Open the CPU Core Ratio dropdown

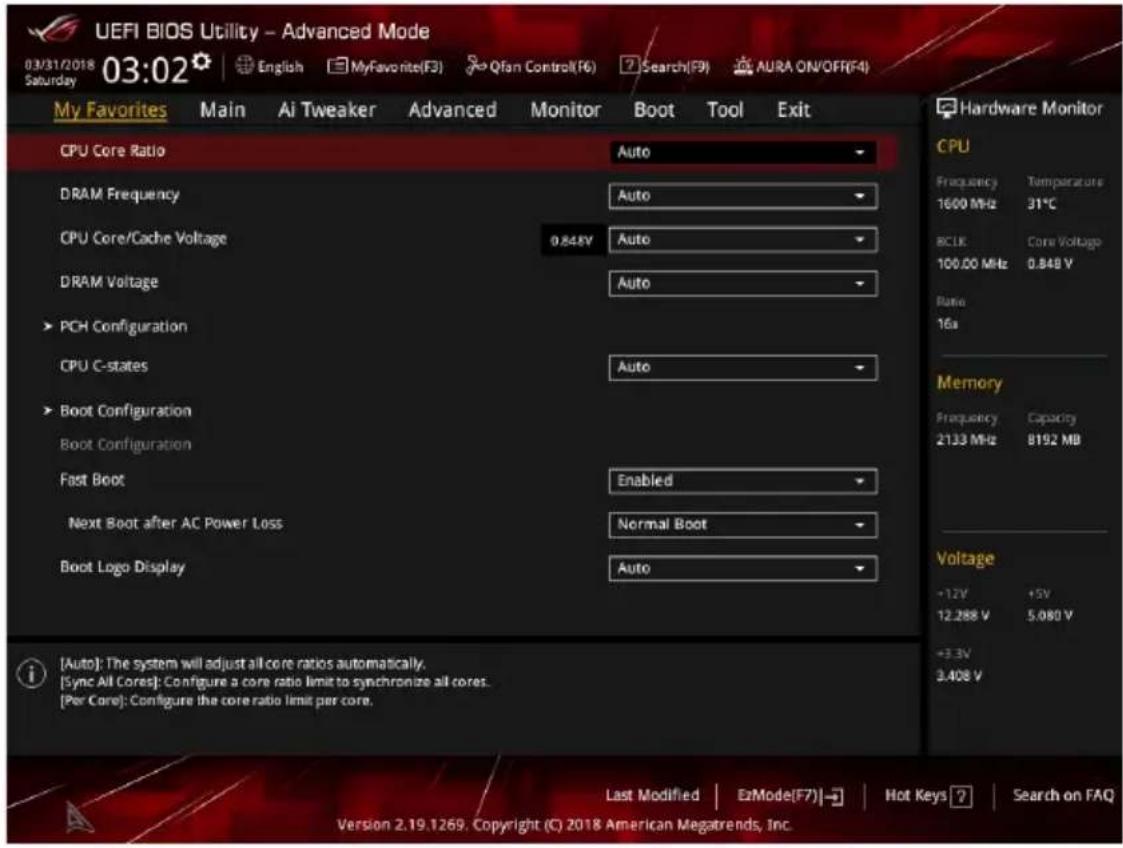click(x=743, y=152)
